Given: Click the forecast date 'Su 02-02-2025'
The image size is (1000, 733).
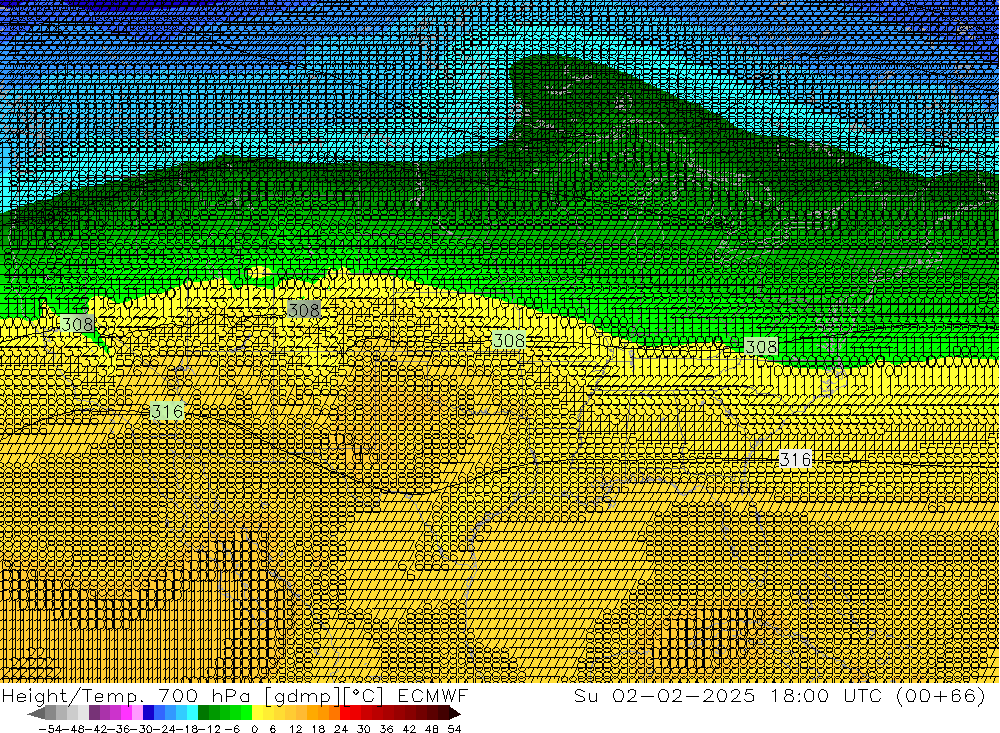Looking at the screenshot, I should pos(665,696).
